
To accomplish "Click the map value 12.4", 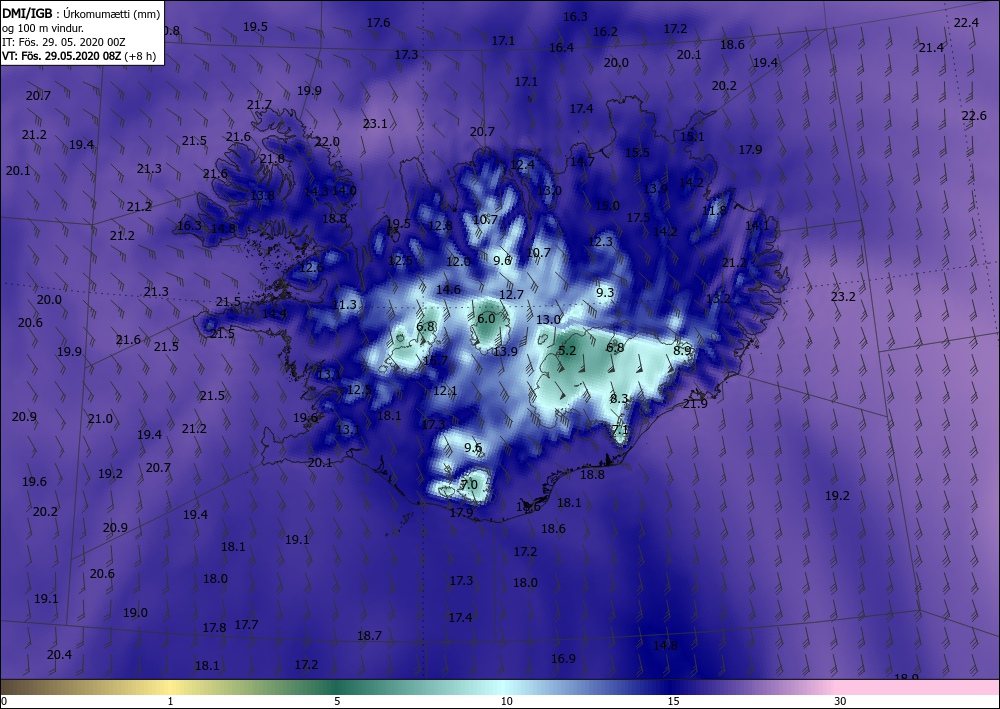I will 522,165.
